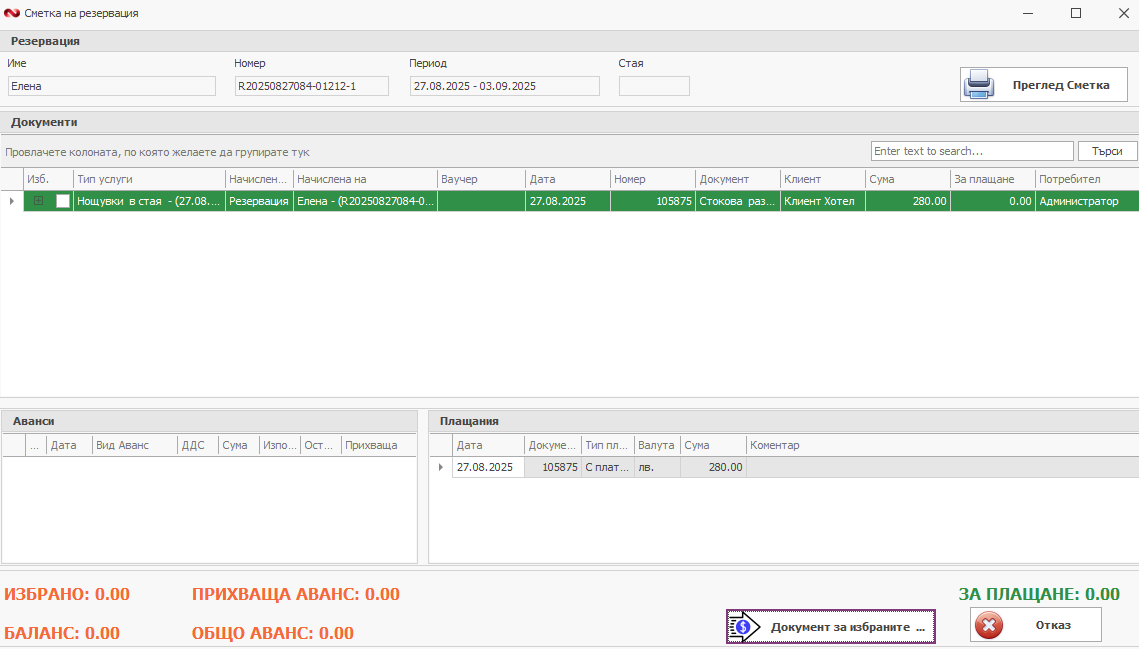The image size is (1139, 649).
Task: Click the 'Enter text to search' field
Action: [971, 151]
